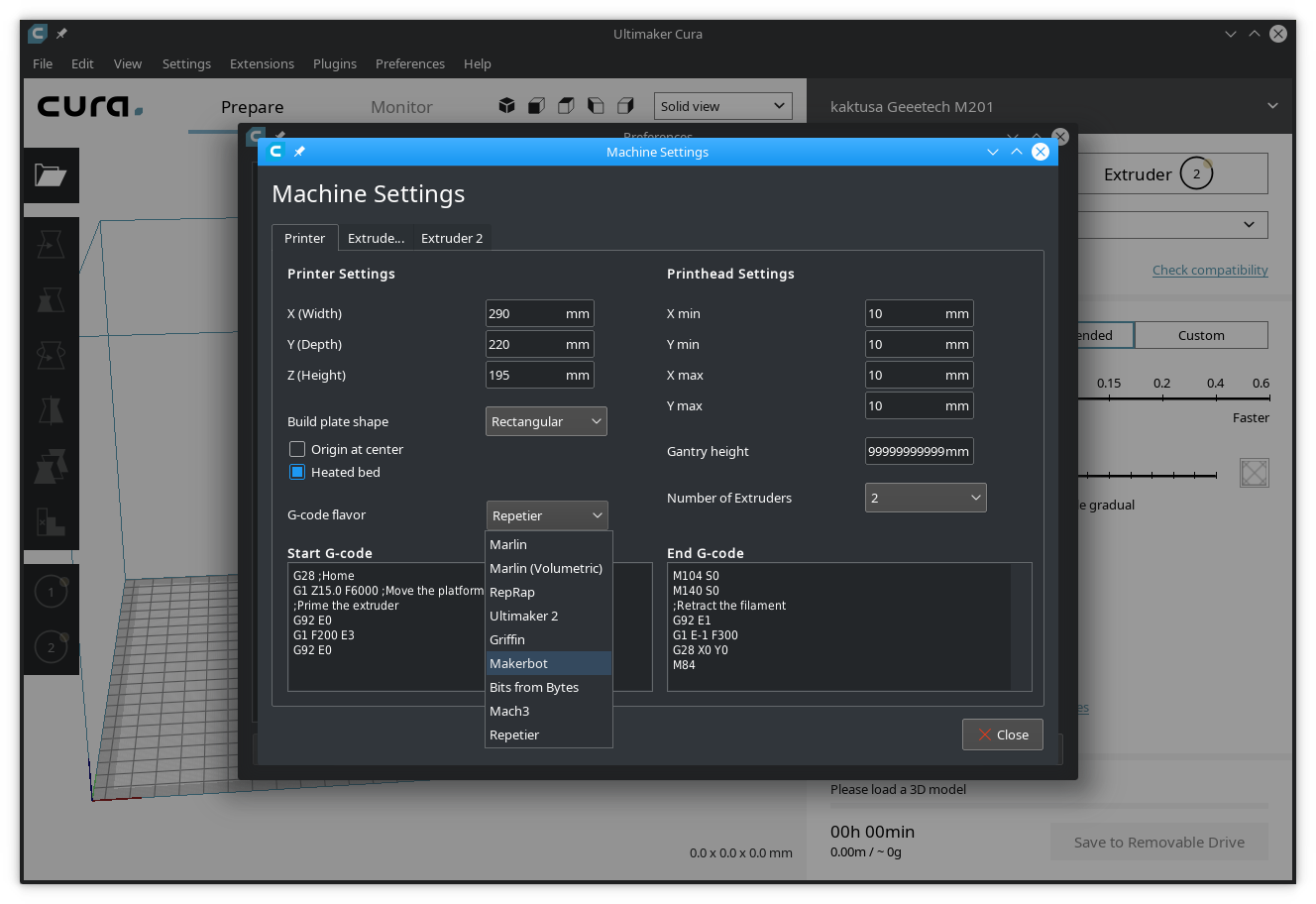Viewport: 1316px width, 904px height.
Task: Choose Marlin (Volumetric) flavor option
Action: (549, 568)
